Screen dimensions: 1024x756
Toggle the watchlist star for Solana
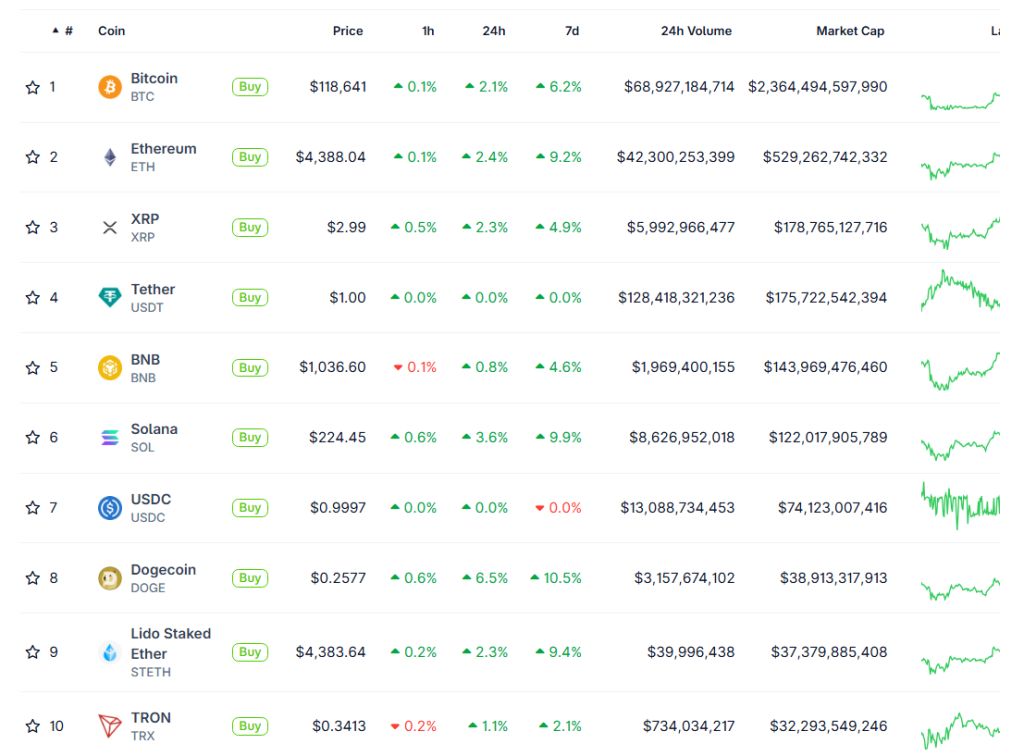point(33,436)
